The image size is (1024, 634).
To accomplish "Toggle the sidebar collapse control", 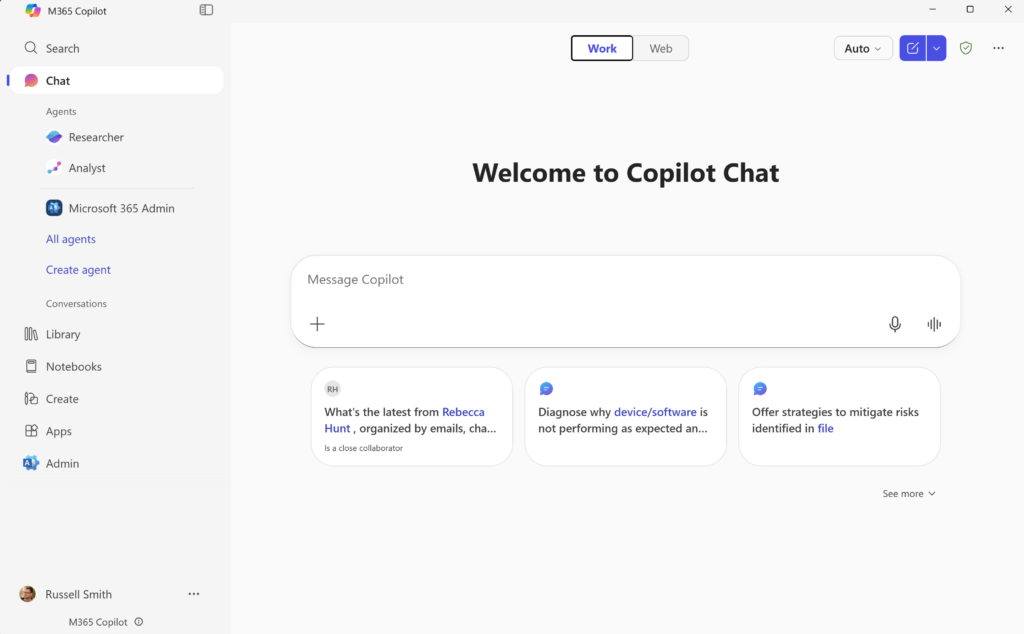I will (x=206, y=10).
